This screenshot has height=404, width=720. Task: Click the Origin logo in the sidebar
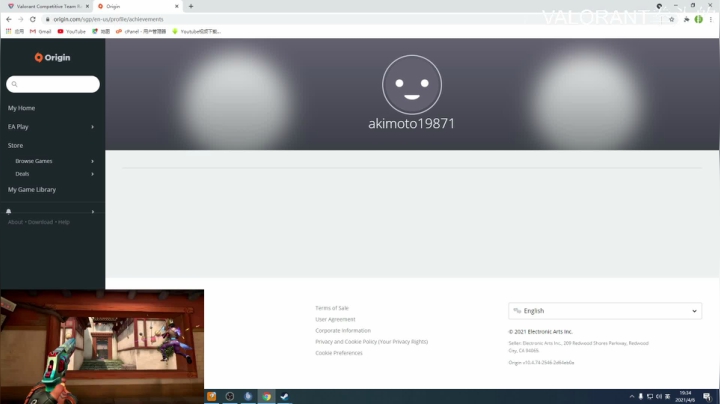[x=52, y=57]
